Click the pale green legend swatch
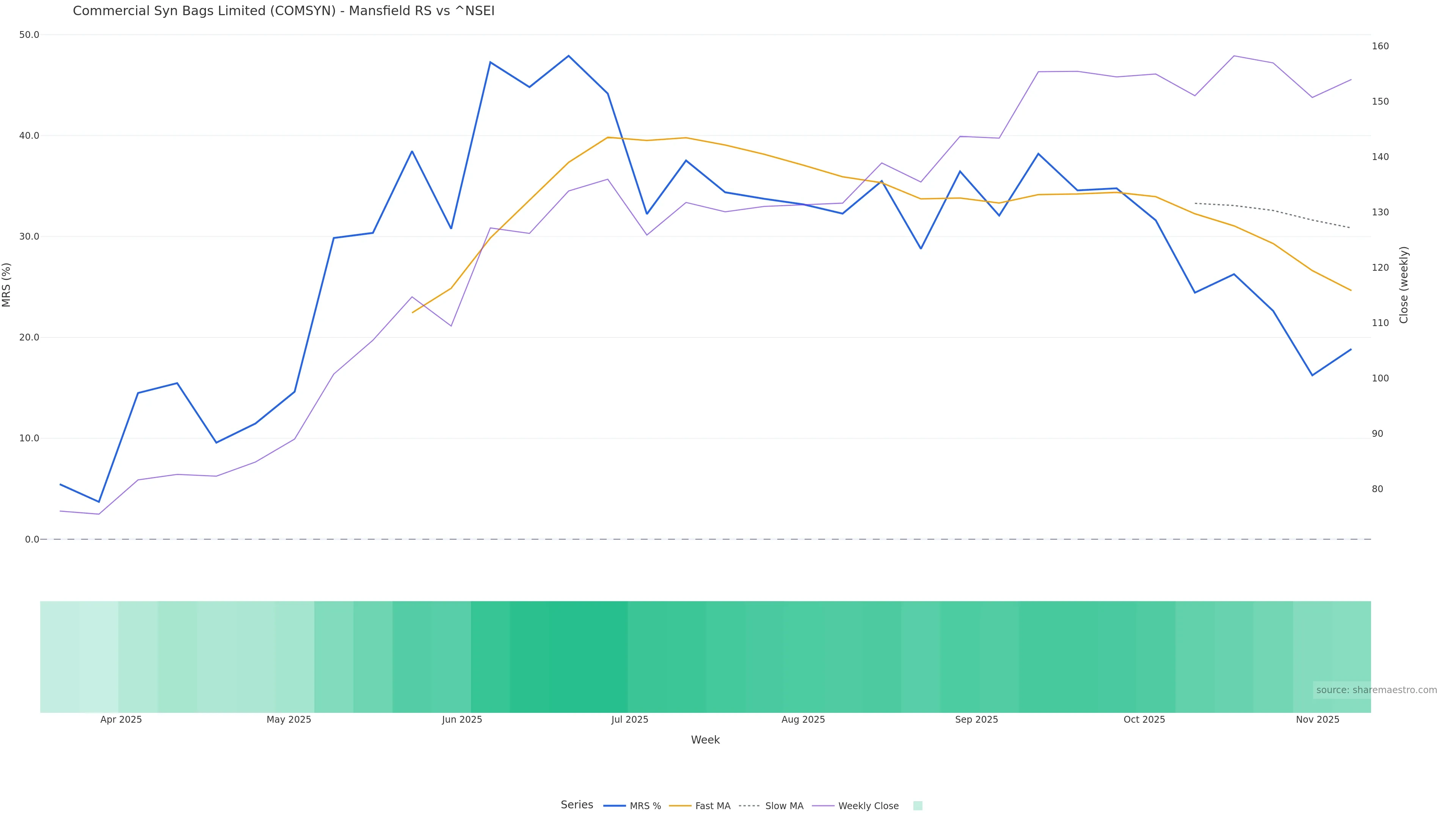Viewport: 1456px width, 819px height. (917, 806)
